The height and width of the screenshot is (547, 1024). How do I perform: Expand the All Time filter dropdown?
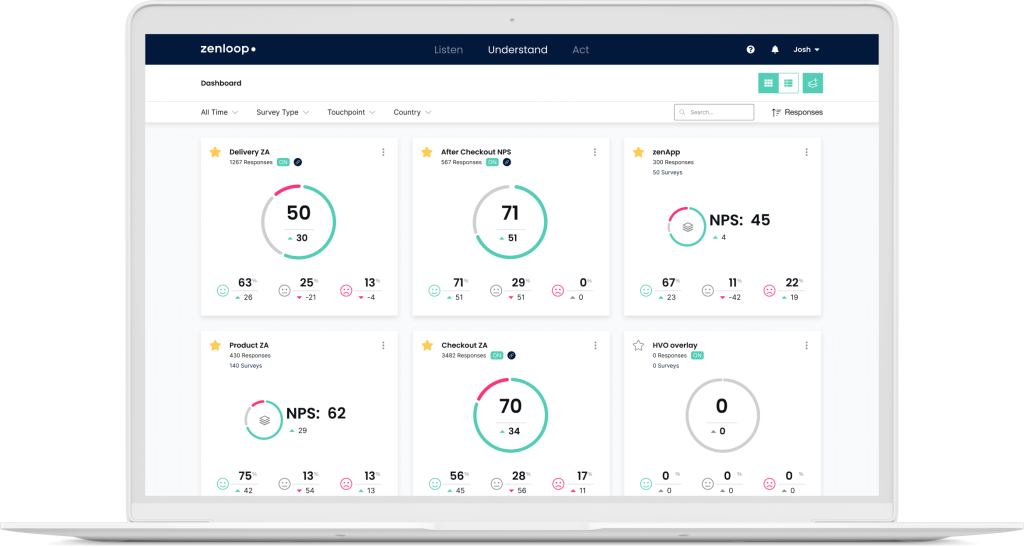pyautogui.click(x=219, y=112)
